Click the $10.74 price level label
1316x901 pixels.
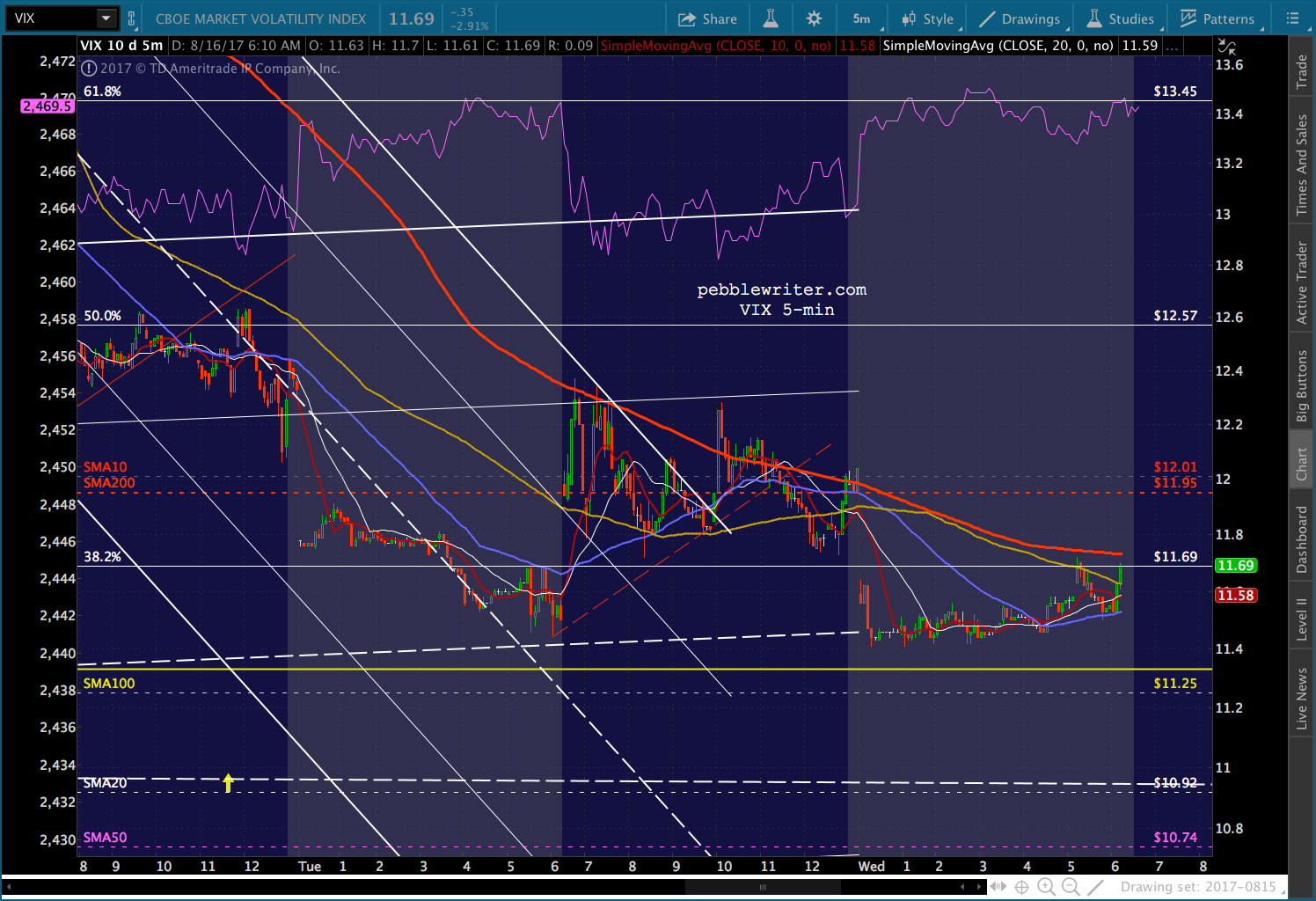(x=1175, y=838)
